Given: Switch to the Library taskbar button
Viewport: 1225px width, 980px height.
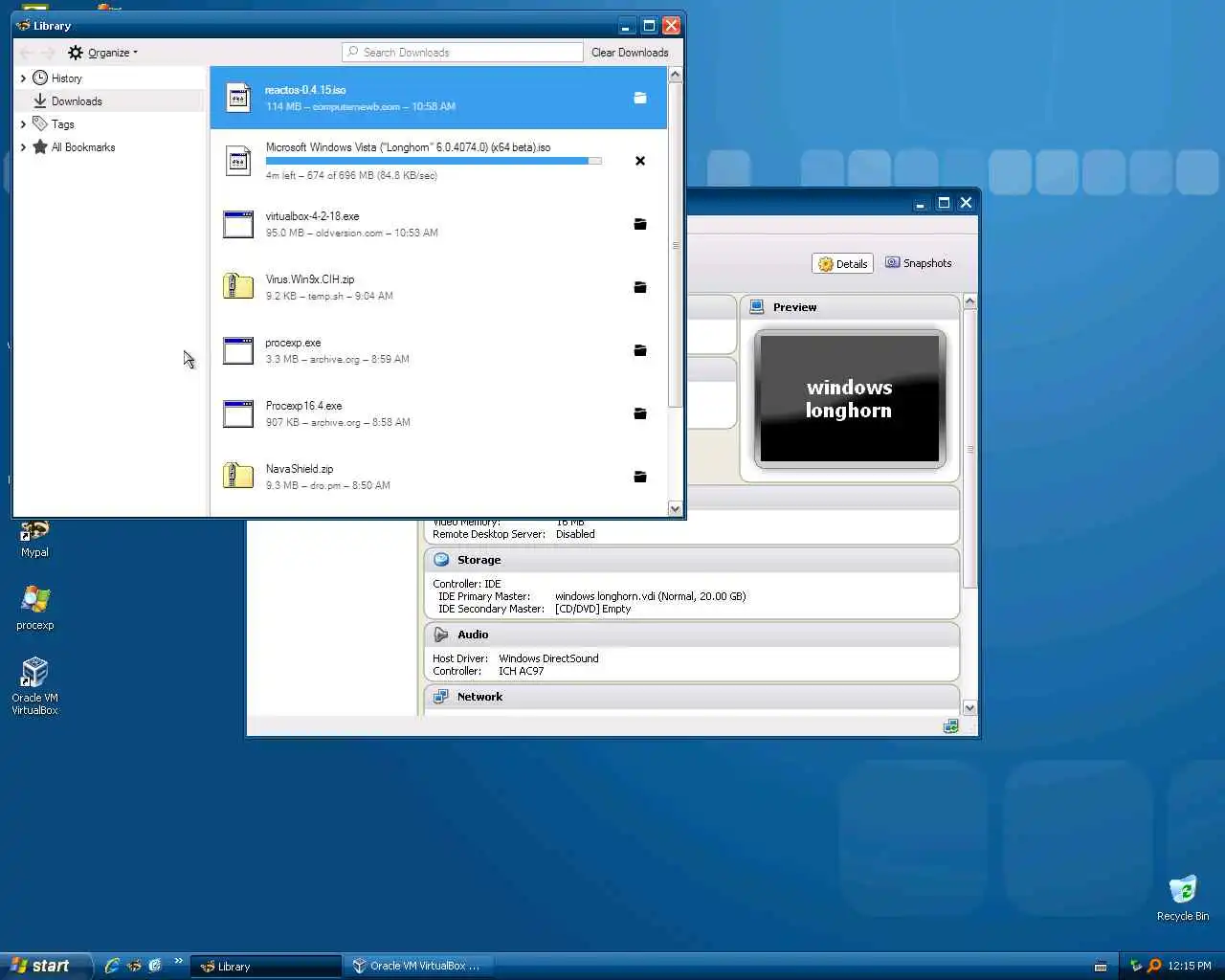Looking at the screenshot, I should [x=265, y=966].
